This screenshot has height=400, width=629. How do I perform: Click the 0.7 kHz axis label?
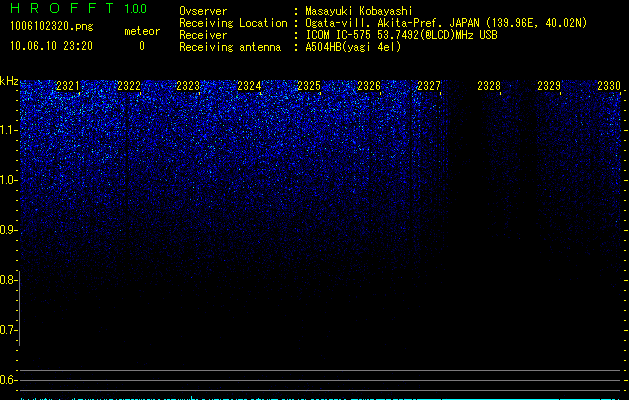[x=8, y=330]
